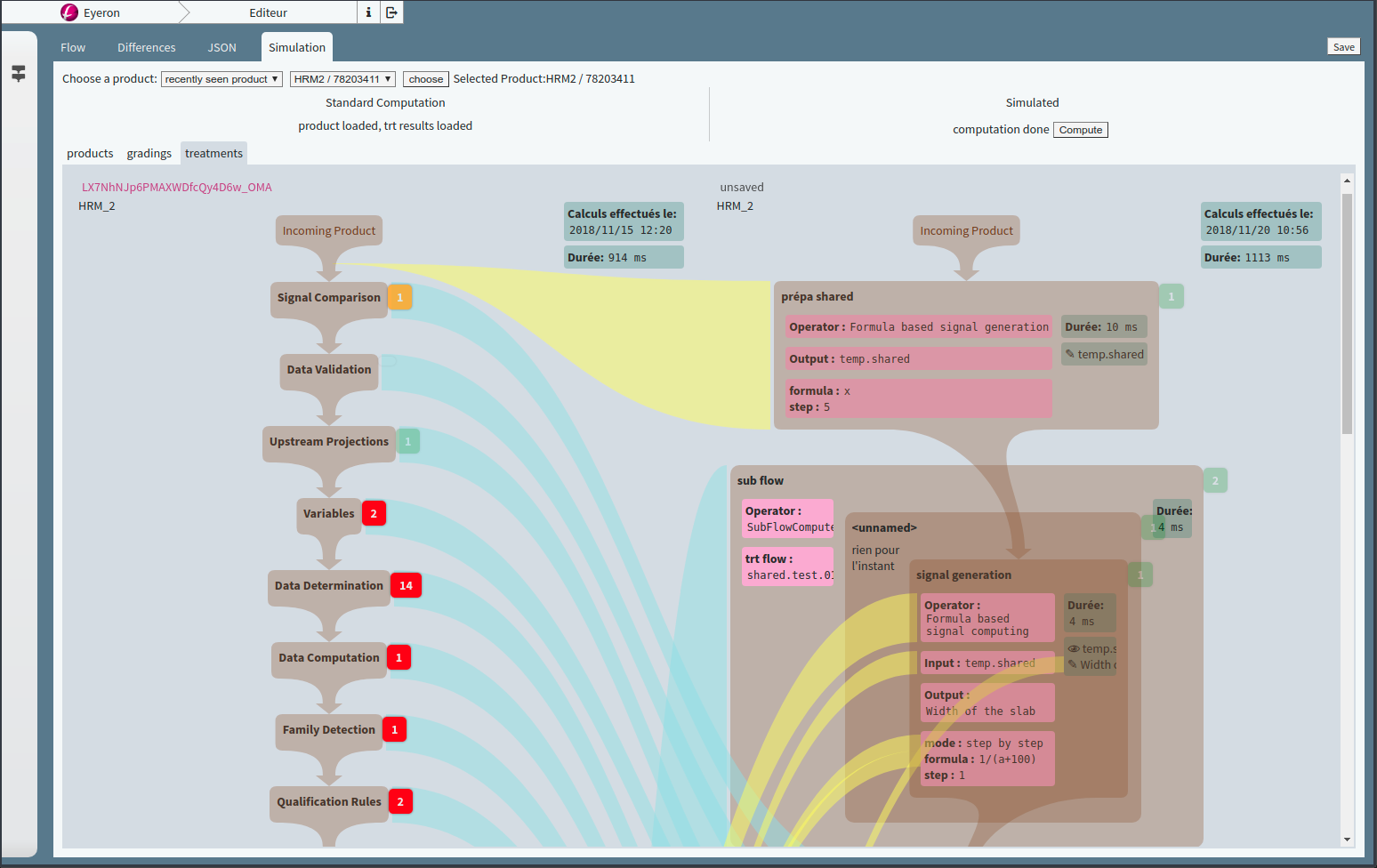Click the Eyeron logo icon

(x=69, y=12)
